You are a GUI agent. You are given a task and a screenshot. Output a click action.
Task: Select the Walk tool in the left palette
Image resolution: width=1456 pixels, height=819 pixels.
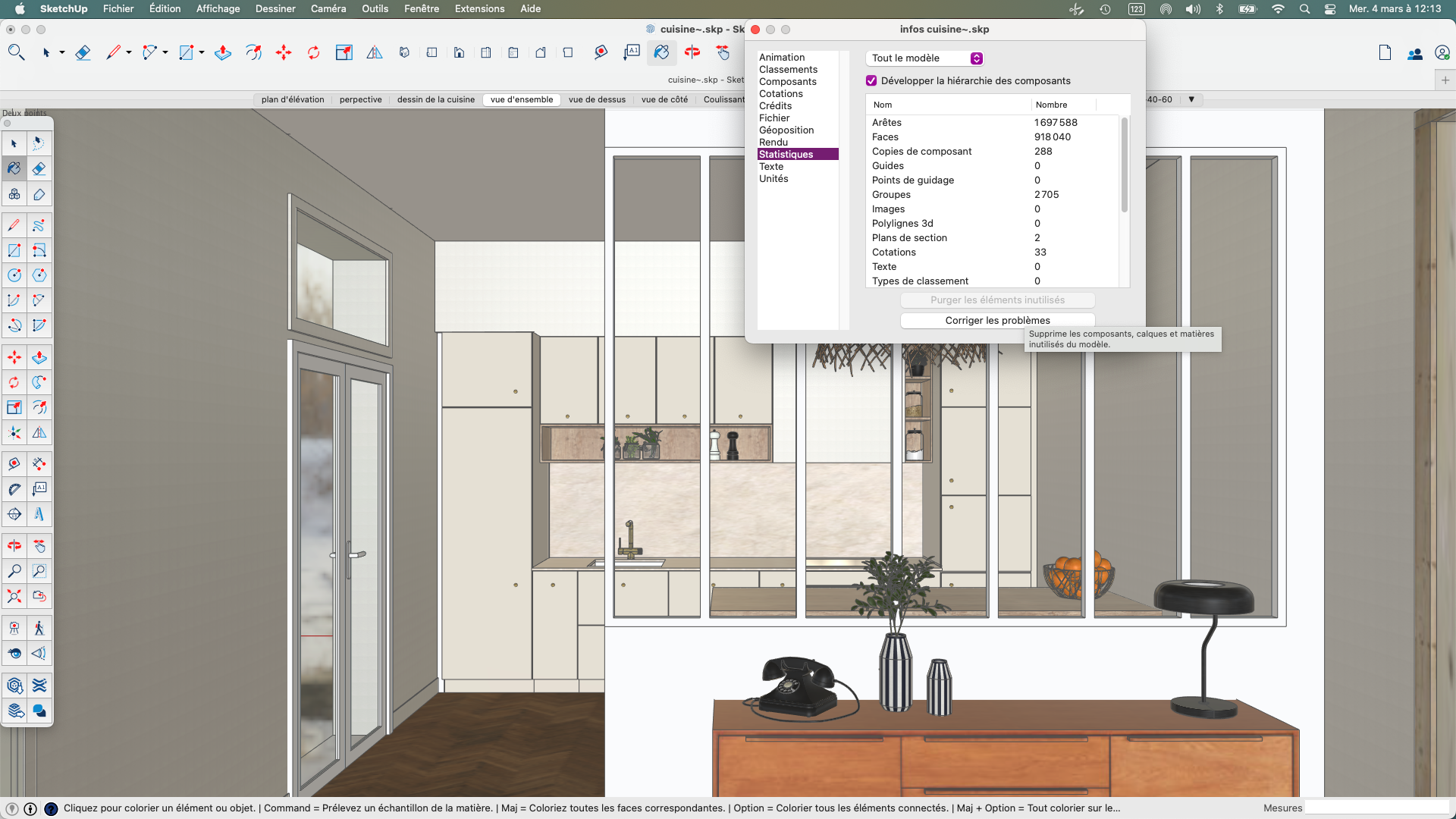click(39, 628)
